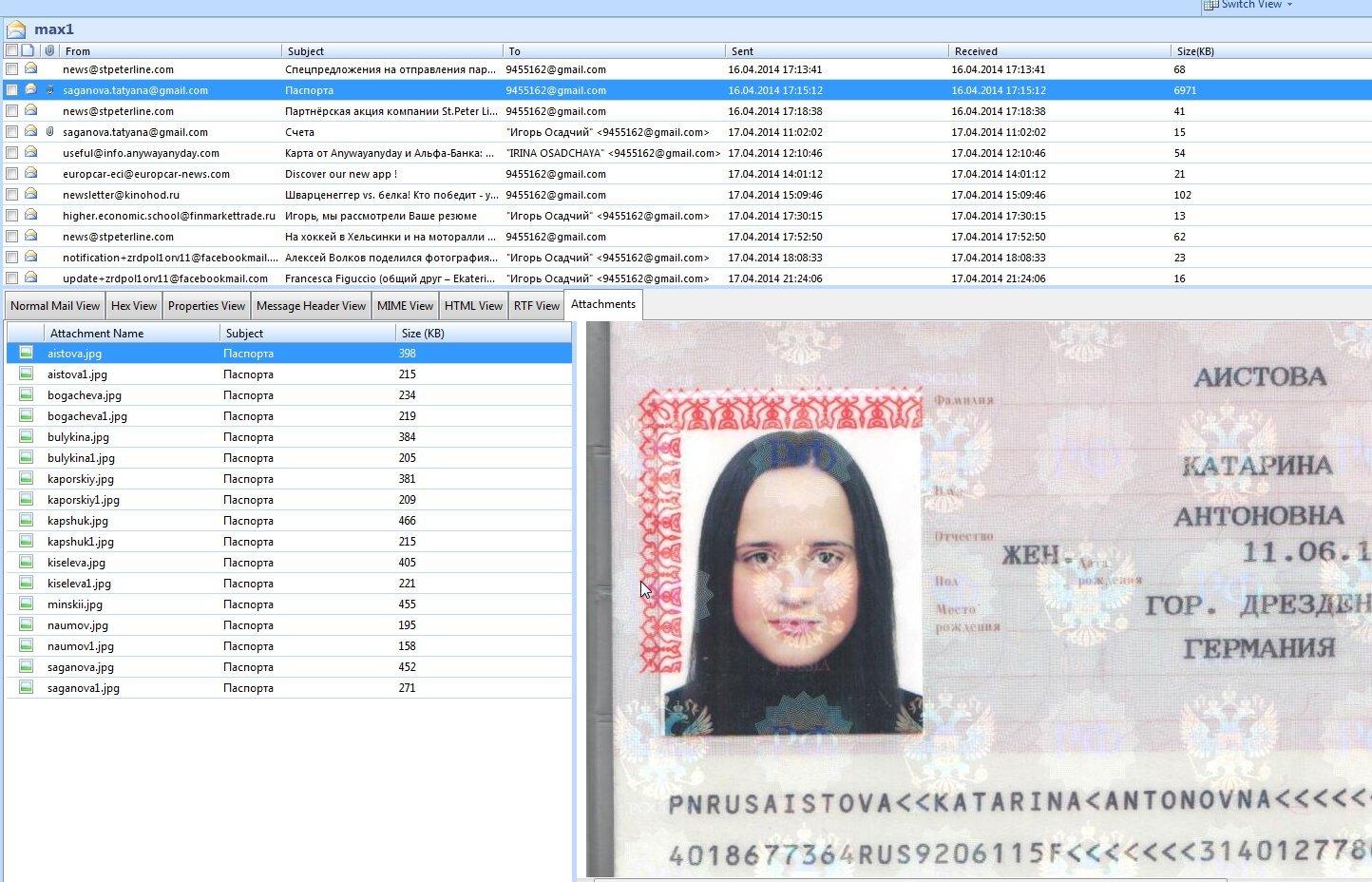Check the box for the Паспорта email
This screenshot has width=1372, height=882.
11,89
